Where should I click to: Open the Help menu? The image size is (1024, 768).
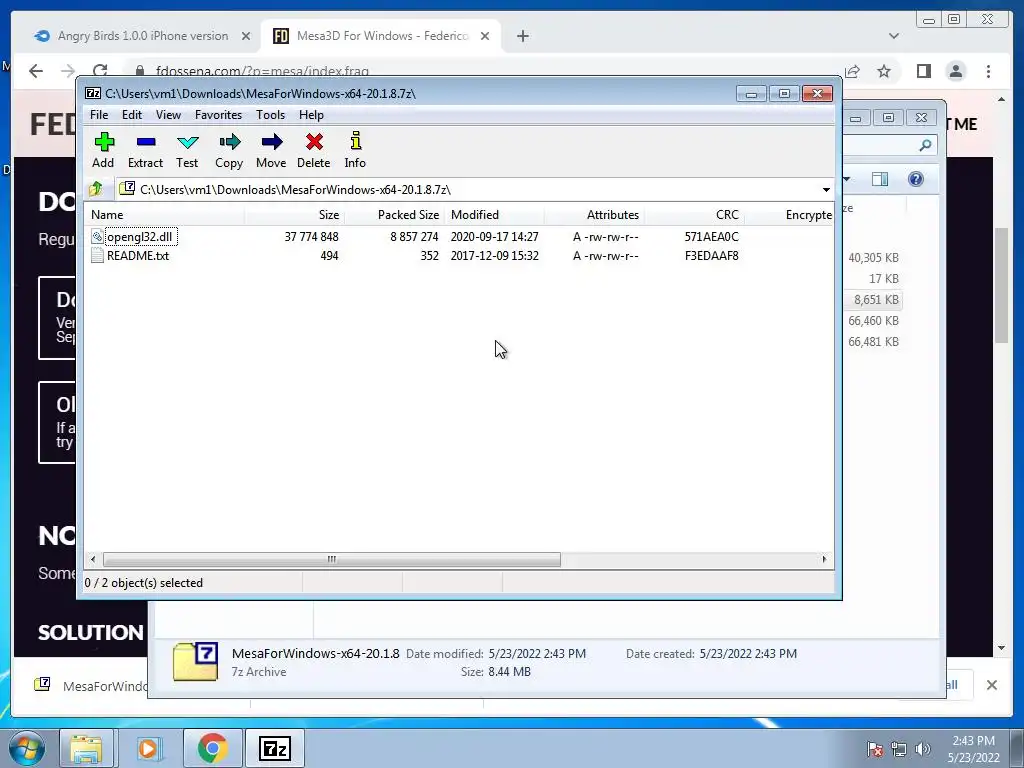(311, 115)
